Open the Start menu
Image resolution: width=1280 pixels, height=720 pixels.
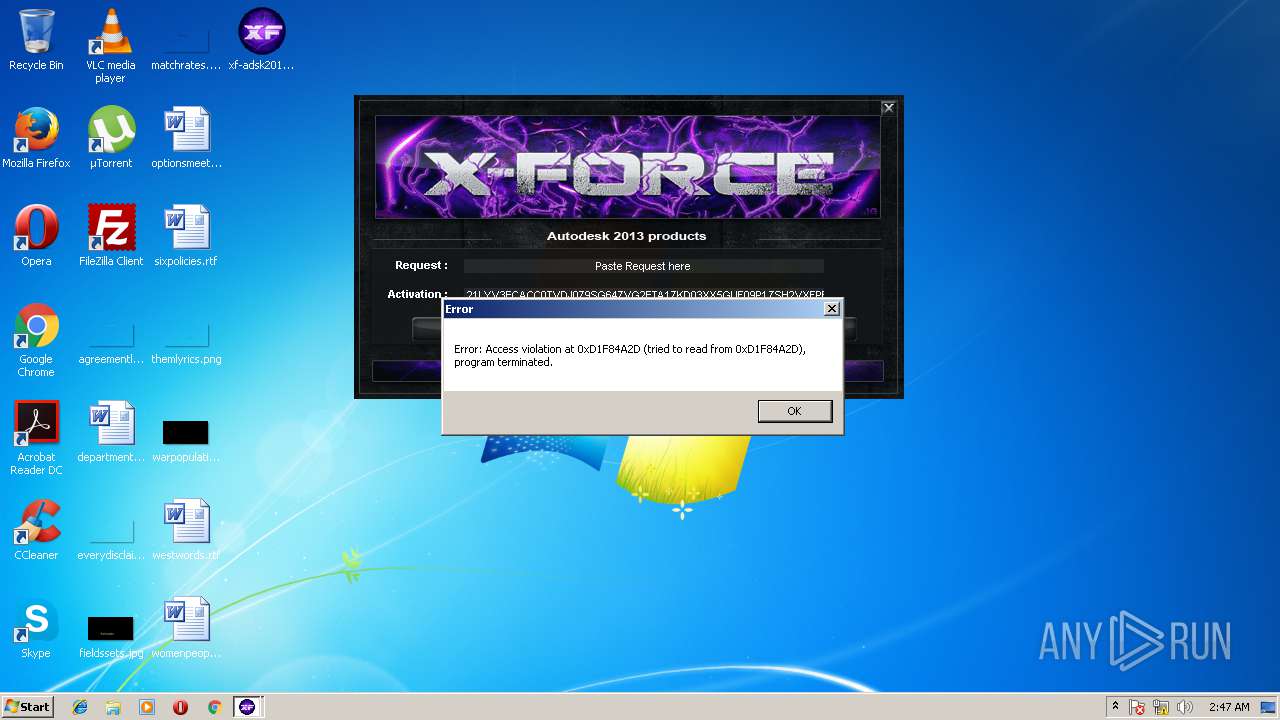[27, 707]
